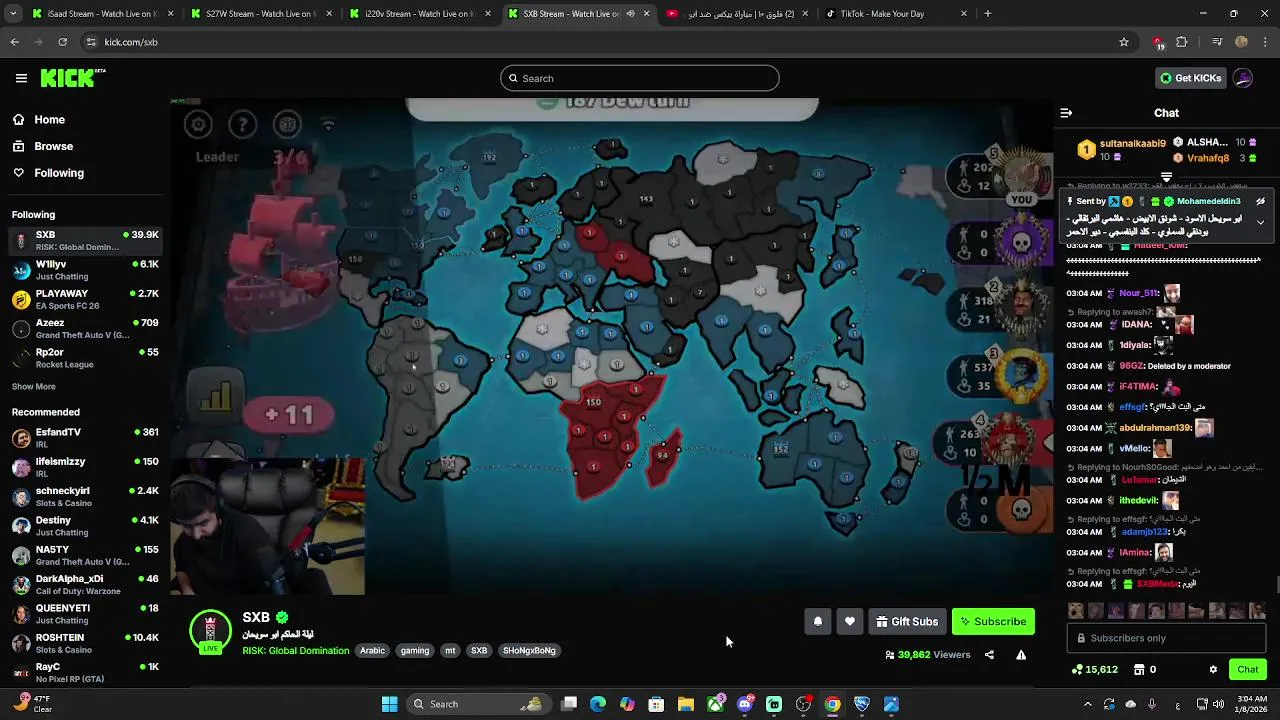Open the channel points balance 15,612
Screen dimensions: 1280x720
[1095, 669]
